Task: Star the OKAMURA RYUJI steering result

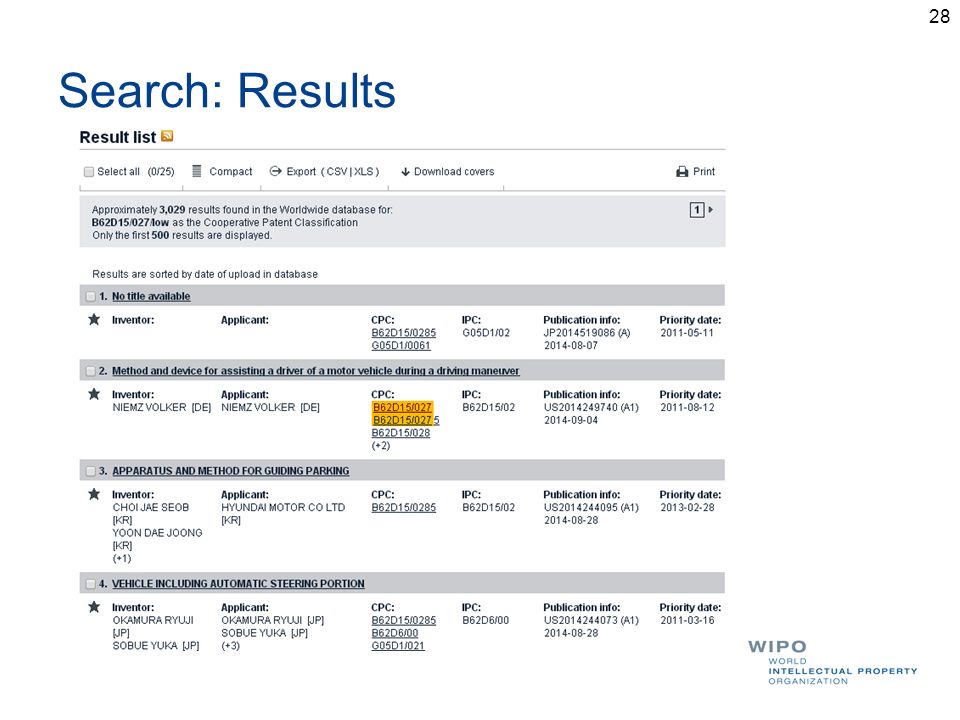Action: pos(94,607)
